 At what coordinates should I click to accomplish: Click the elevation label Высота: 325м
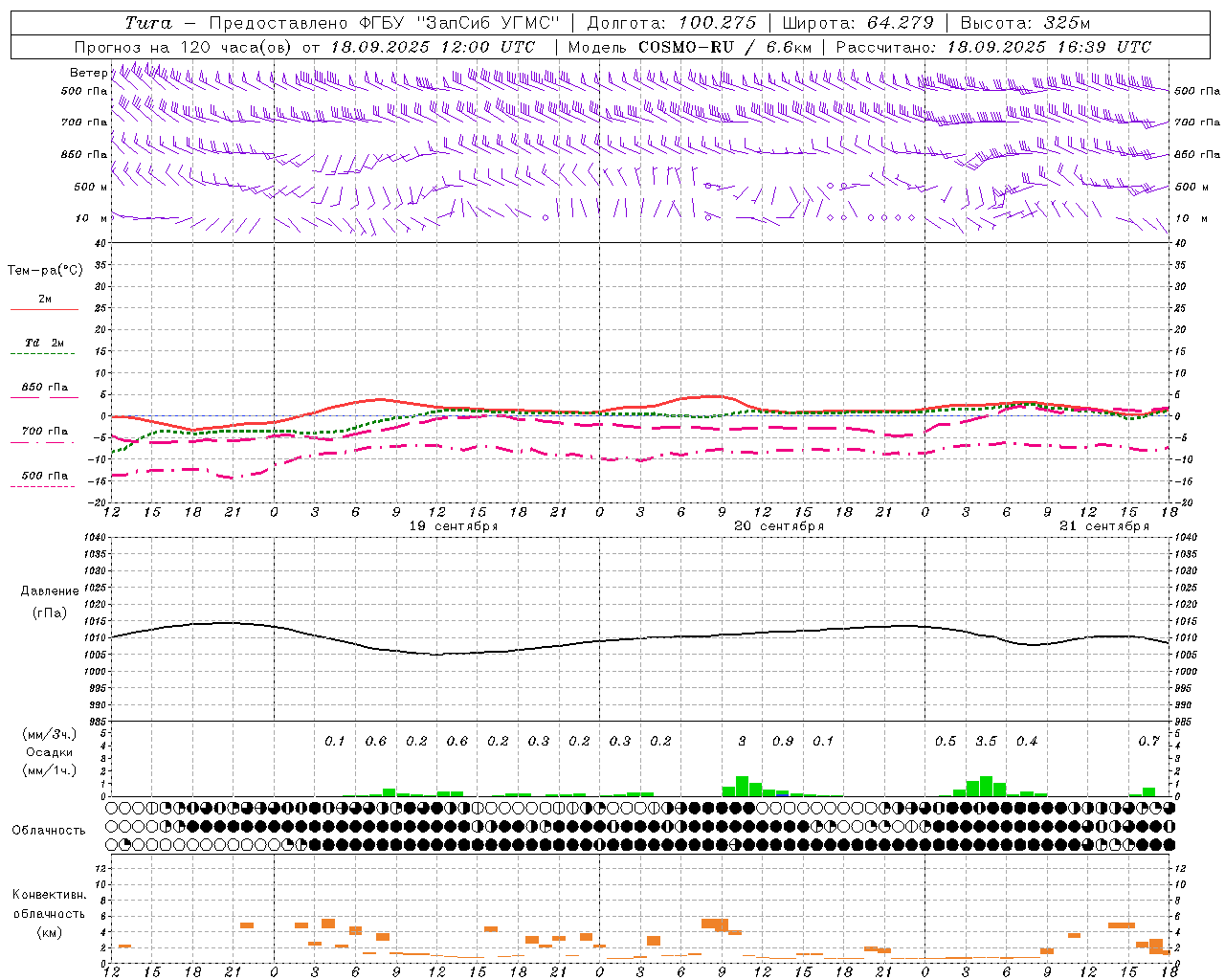pyautogui.click(x=1025, y=23)
